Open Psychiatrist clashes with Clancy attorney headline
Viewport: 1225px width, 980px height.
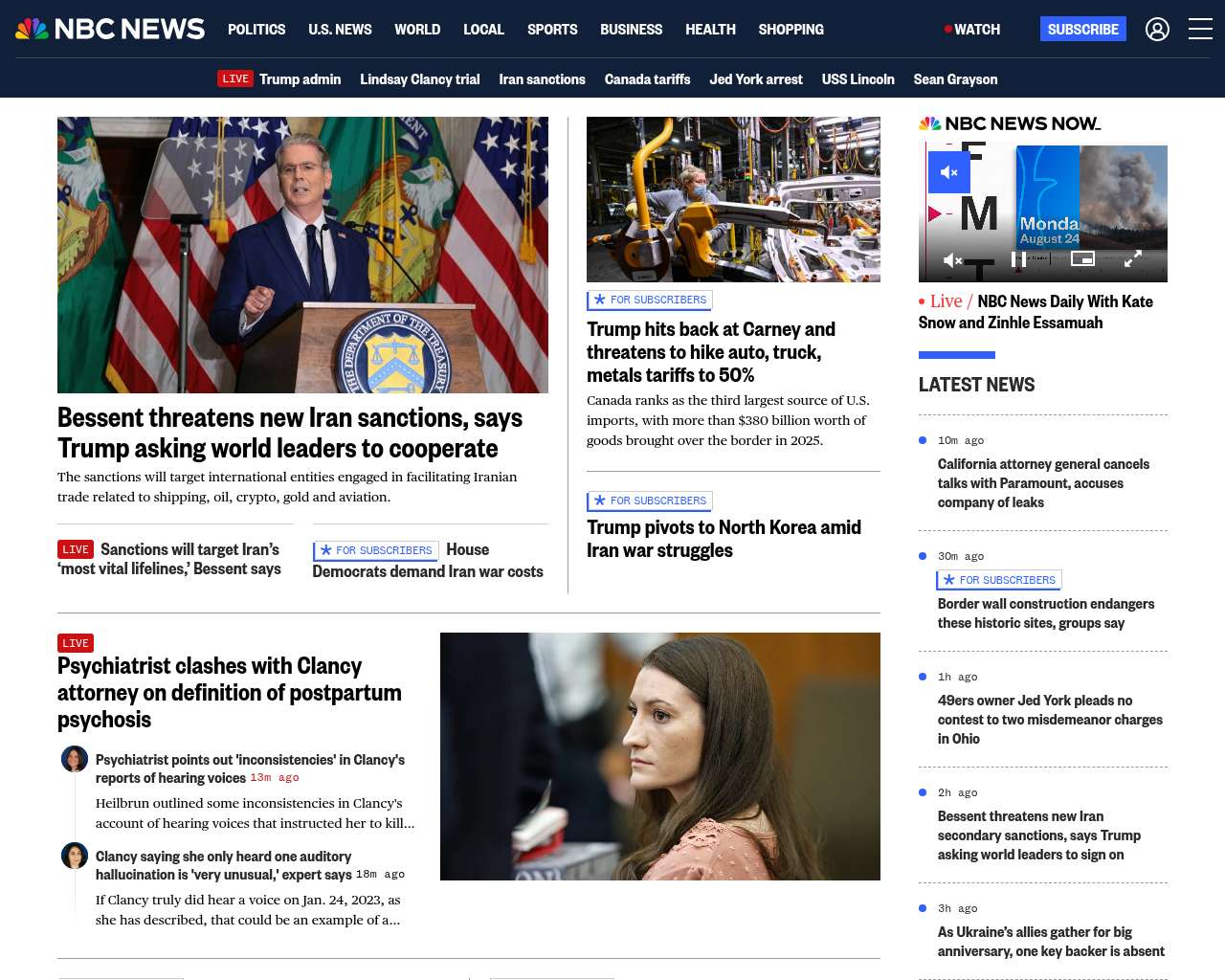click(x=230, y=692)
